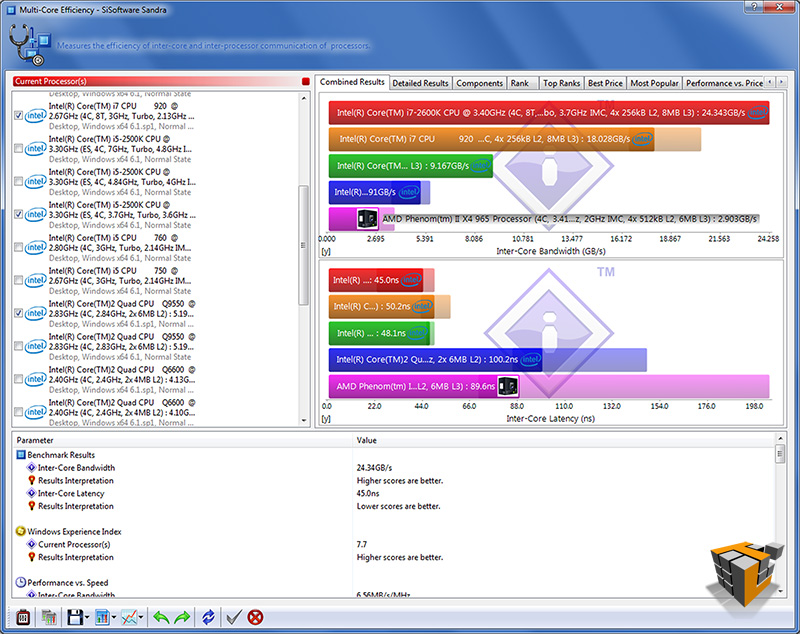Viewport: 800px width, 634px height.
Task: Switch to the Rank tab
Action: click(520, 83)
